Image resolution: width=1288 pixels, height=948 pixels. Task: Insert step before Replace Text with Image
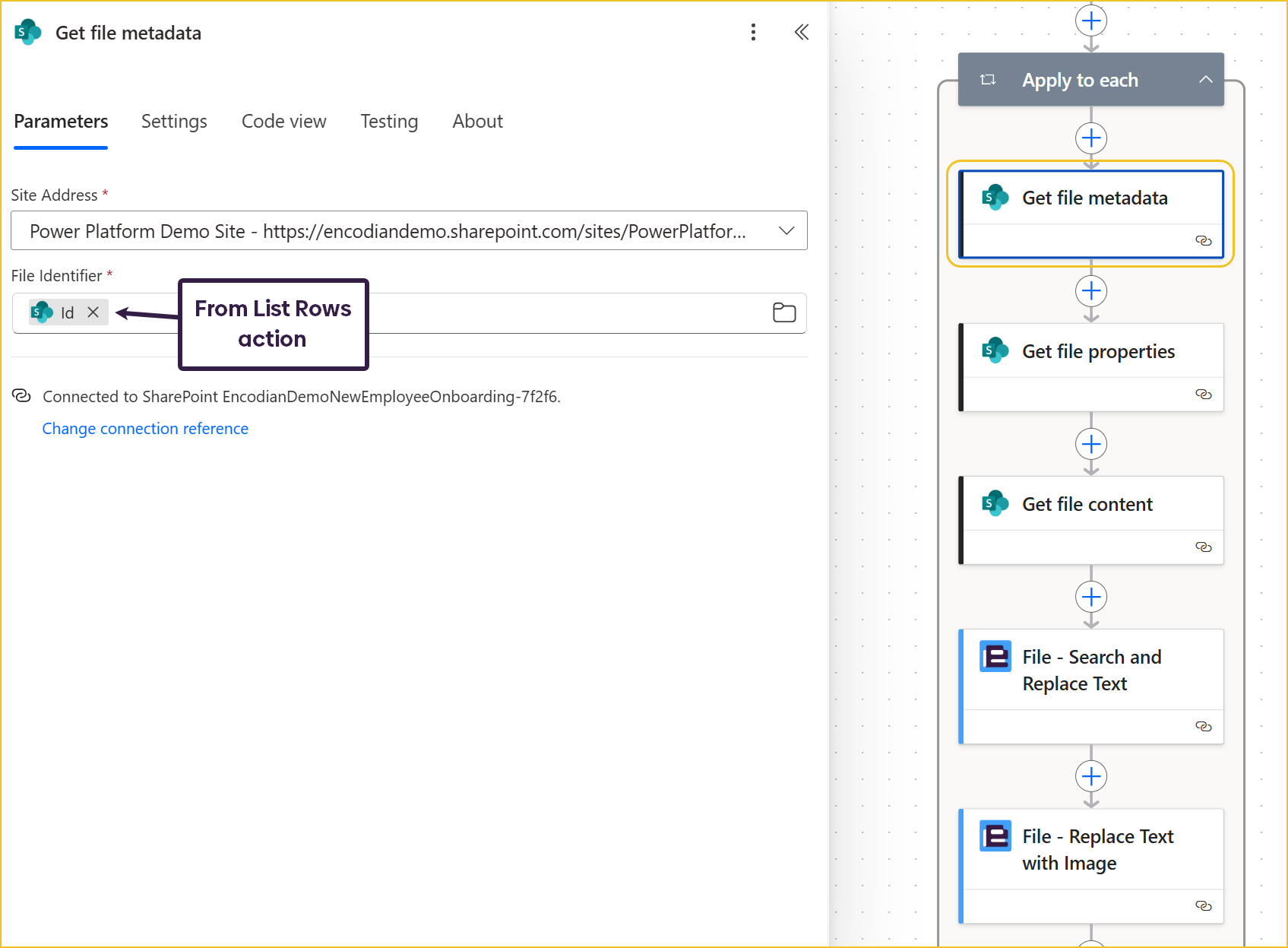1090,776
